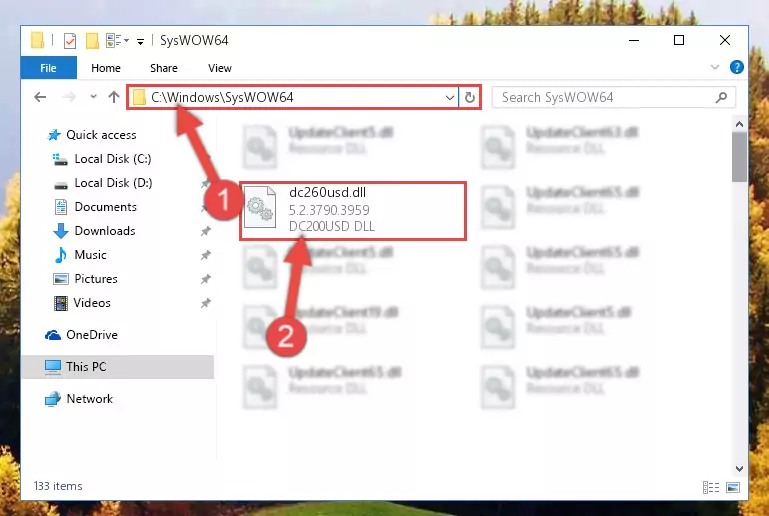
Task: Click the pin icon beside Downloads
Action: pyautogui.click(x=205, y=231)
